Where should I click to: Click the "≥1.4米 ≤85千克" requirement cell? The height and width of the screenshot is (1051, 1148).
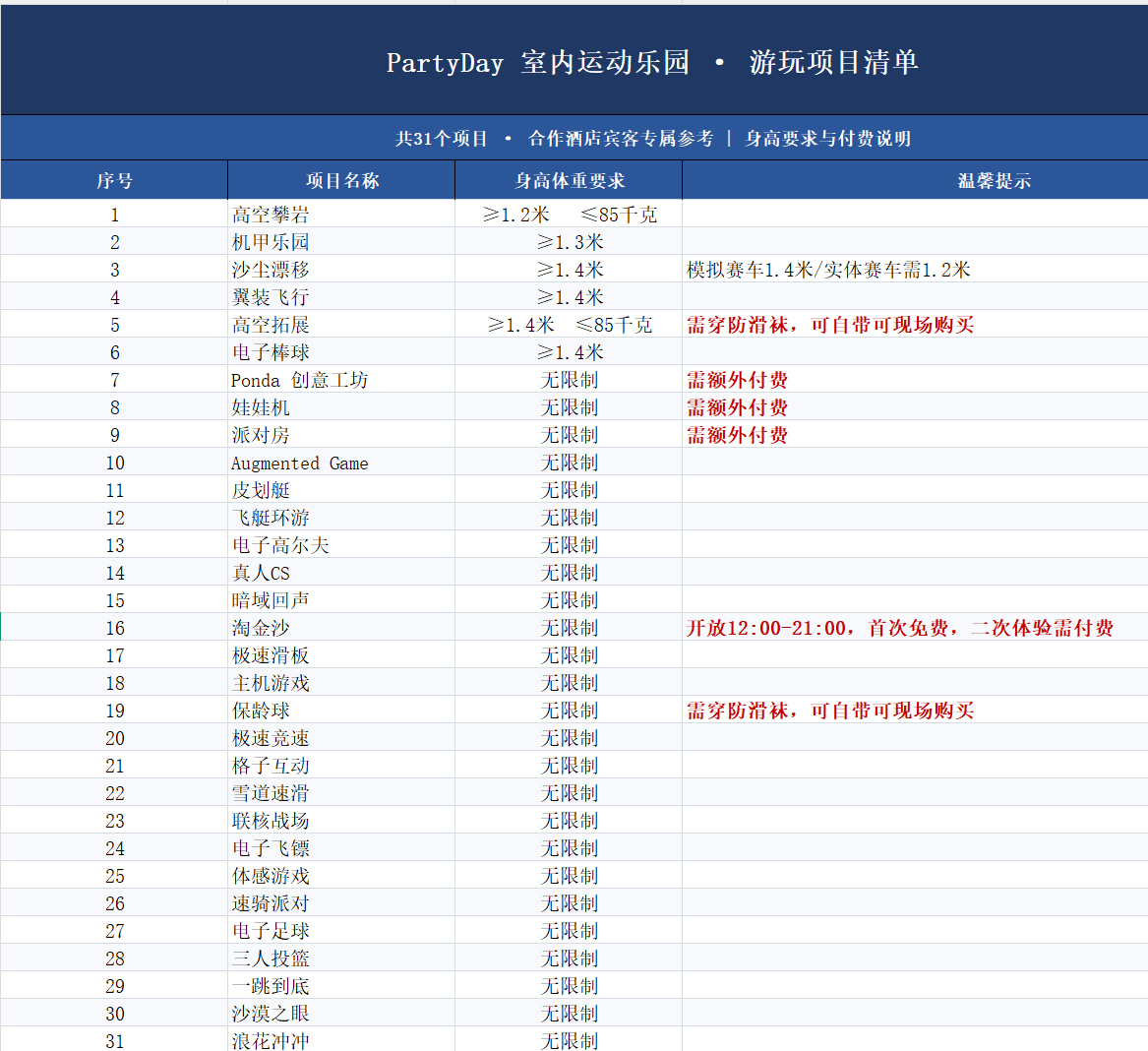[x=569, y=325]
